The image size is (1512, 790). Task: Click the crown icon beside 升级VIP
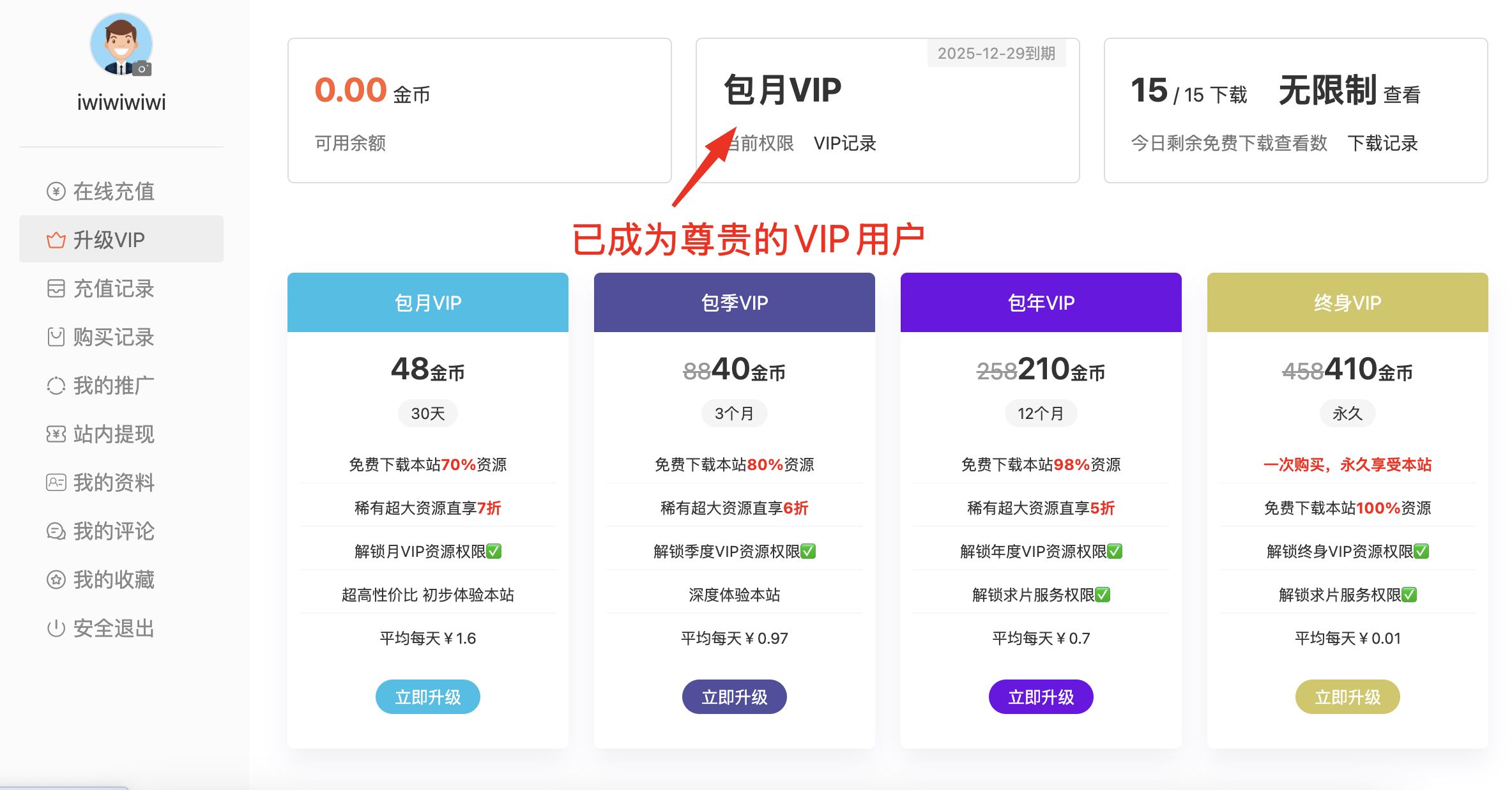56,240
